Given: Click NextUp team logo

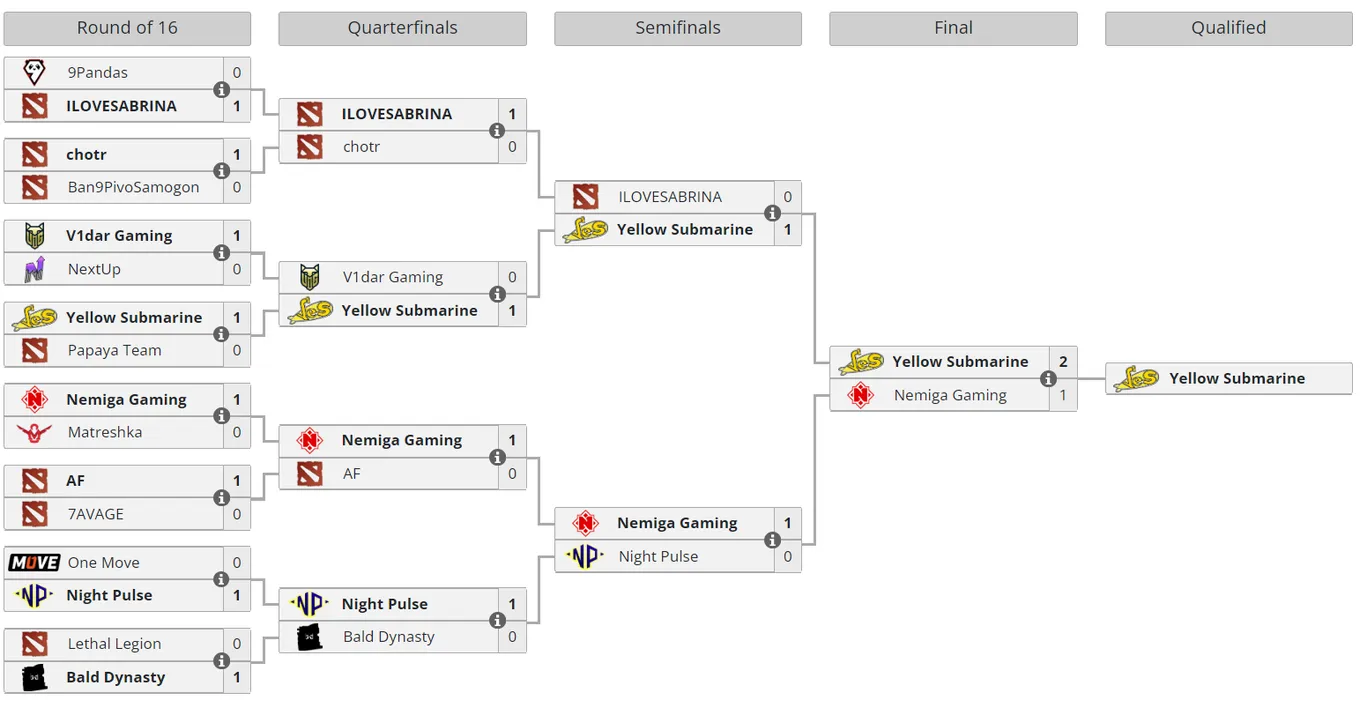Looking at the screenshot, I should [x=35, y=269].
